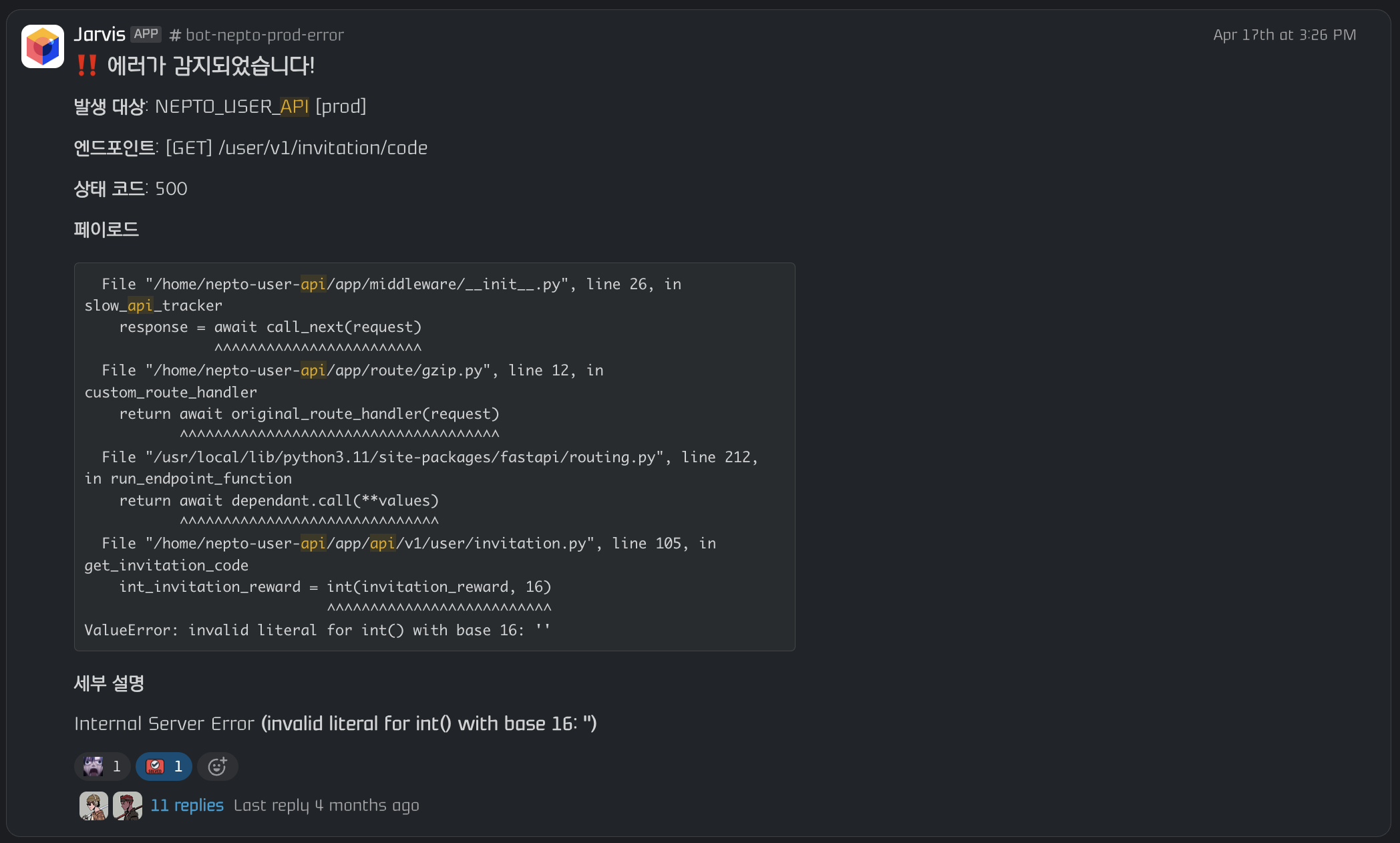This screenshot has height=843, width=1400.
Task: Click the APP badge next to Jarvis
Action: (146, 34)
